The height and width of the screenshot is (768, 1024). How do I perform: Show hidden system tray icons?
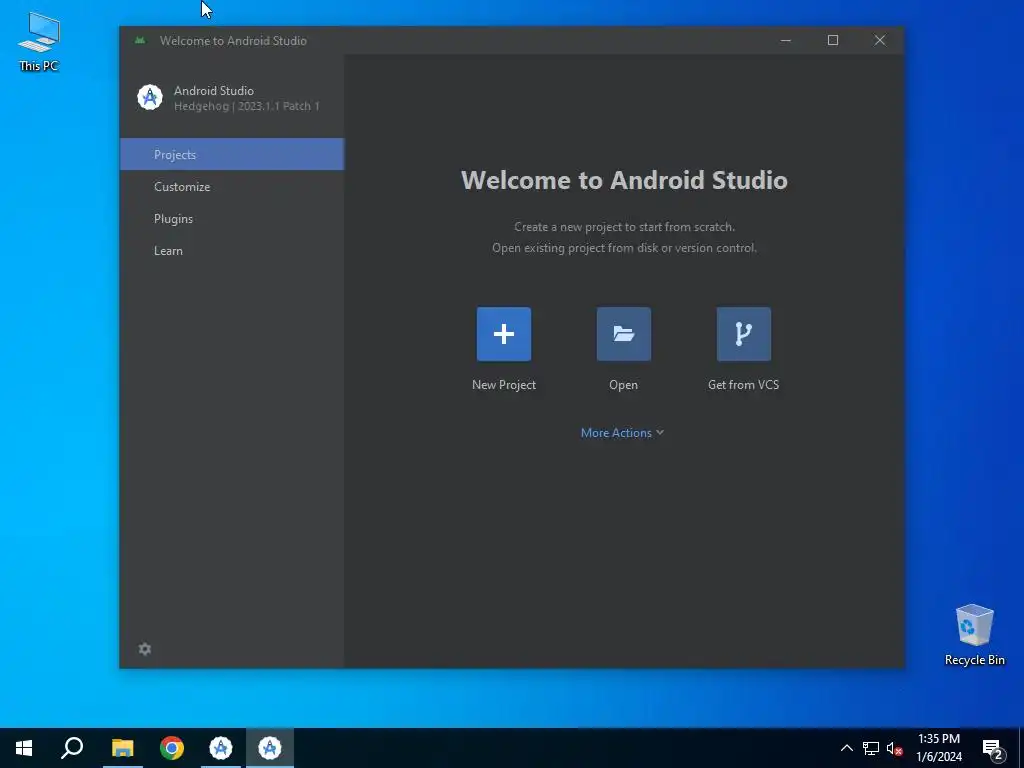(x=846, y=748)
